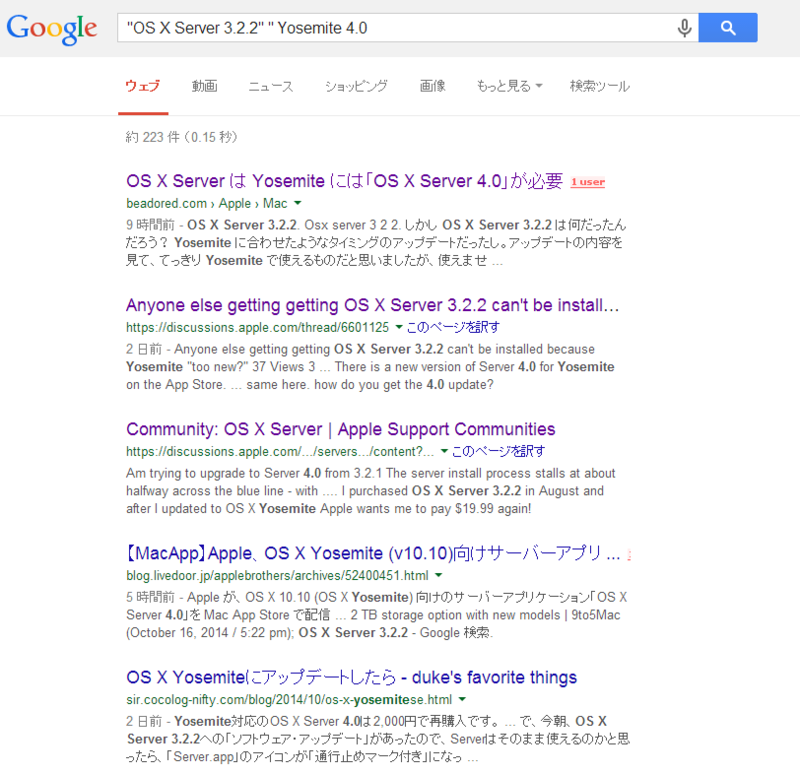This screenshot has height=774, width=800.
Task: Click the sir.cocolog-nifty.com/blog/2014/10 URL text
Action: [x=289, y=700]
